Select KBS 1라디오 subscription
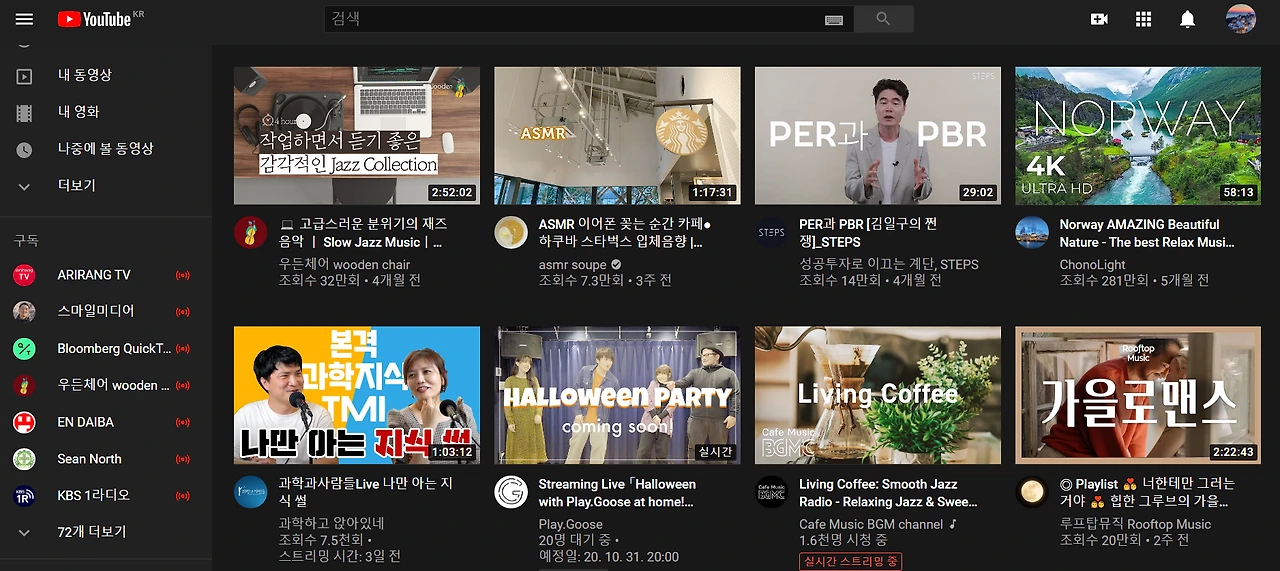Viewport: 1280px width, 571px height. coord(106,496)
